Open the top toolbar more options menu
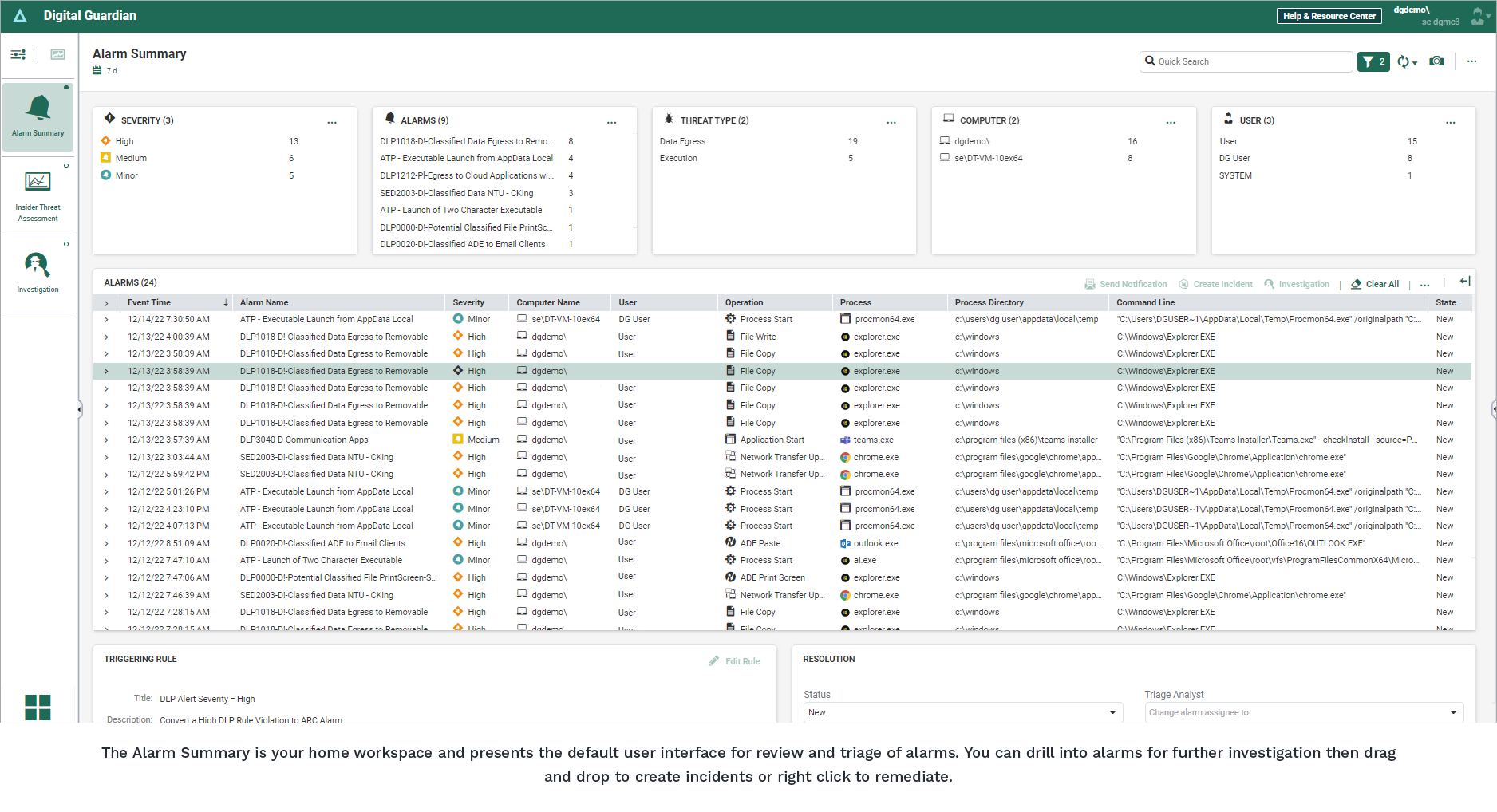Image resolution: width=1497 pixels, height=812 pixels. tap(1471, 61)
